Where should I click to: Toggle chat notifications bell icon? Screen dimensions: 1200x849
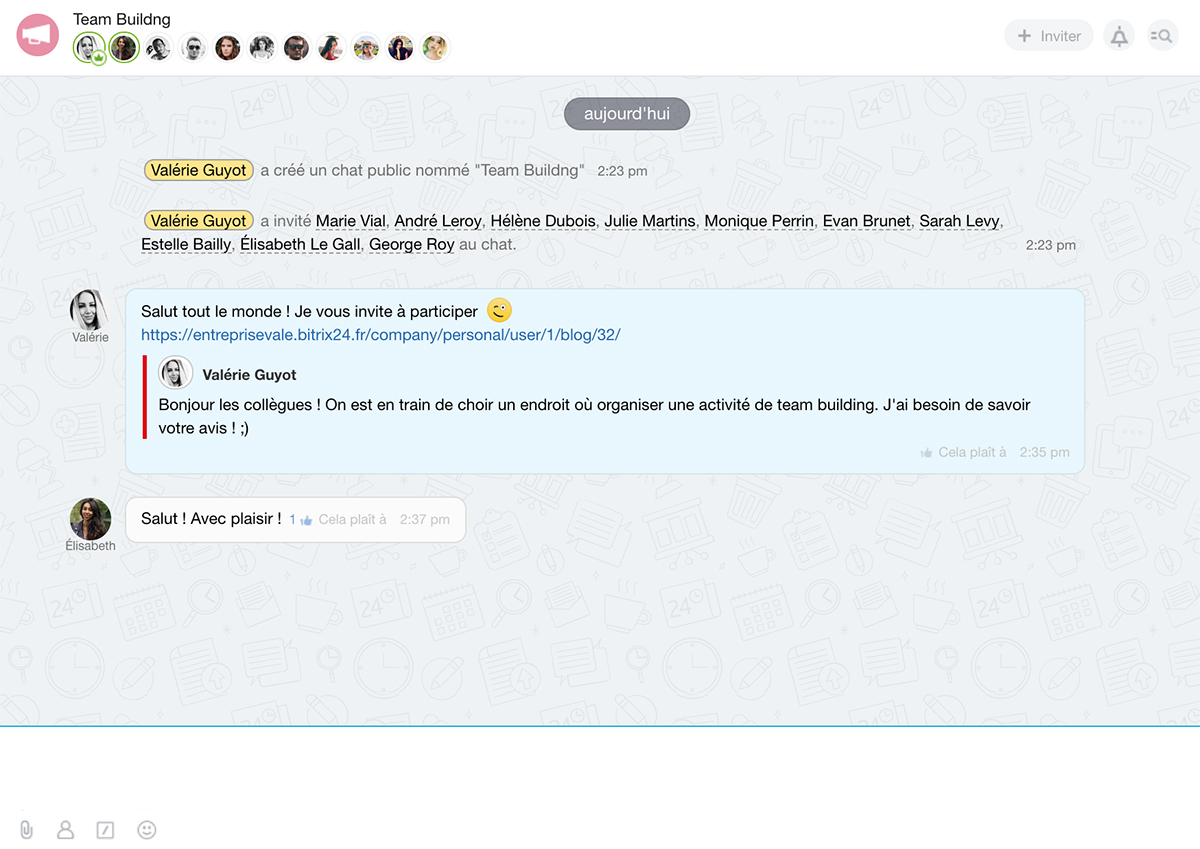[1119, 36]
